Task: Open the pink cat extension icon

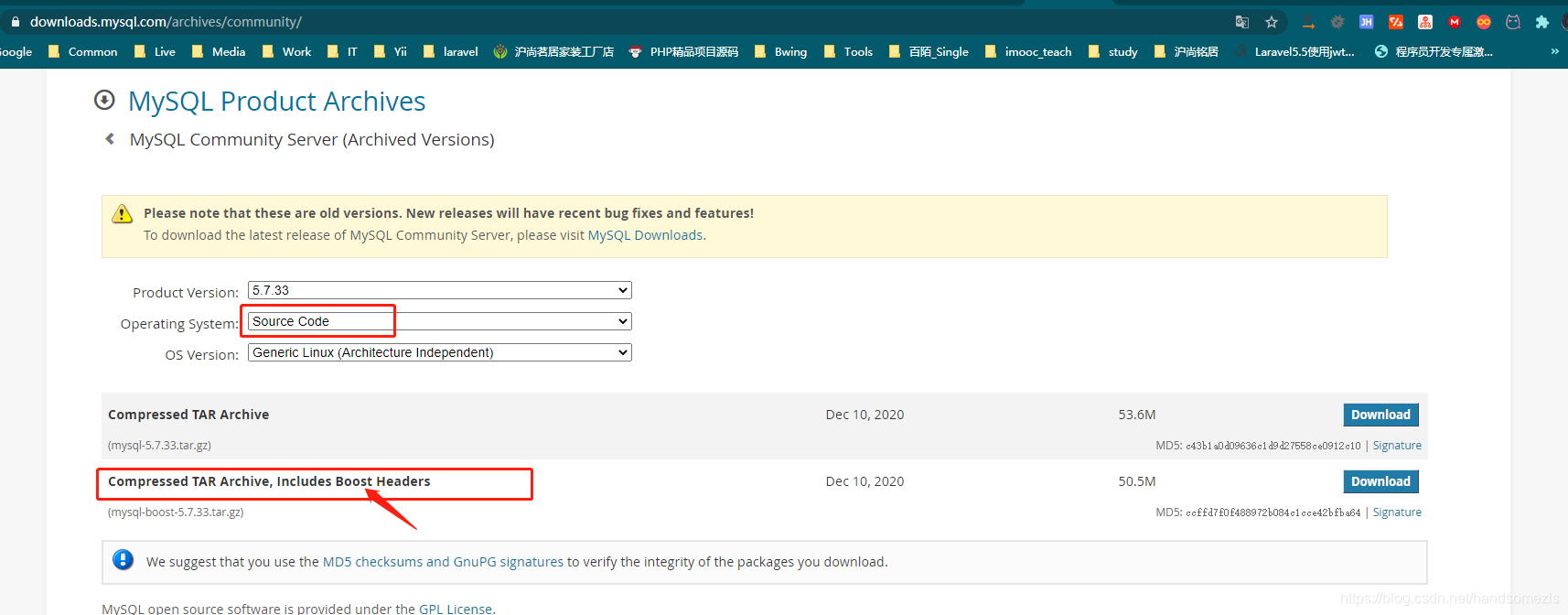Action: (1513, 22)
